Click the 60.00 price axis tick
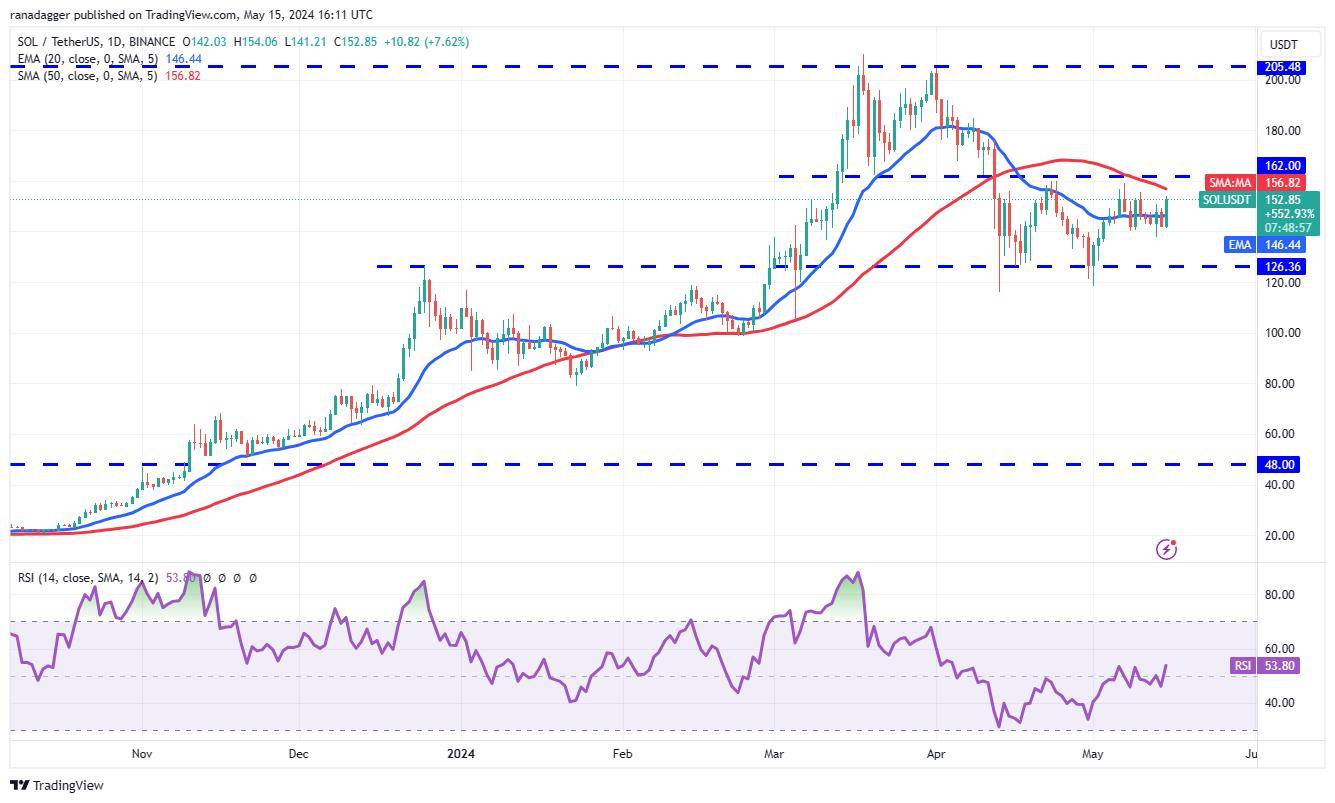1335x803 pixels. 1282,434
